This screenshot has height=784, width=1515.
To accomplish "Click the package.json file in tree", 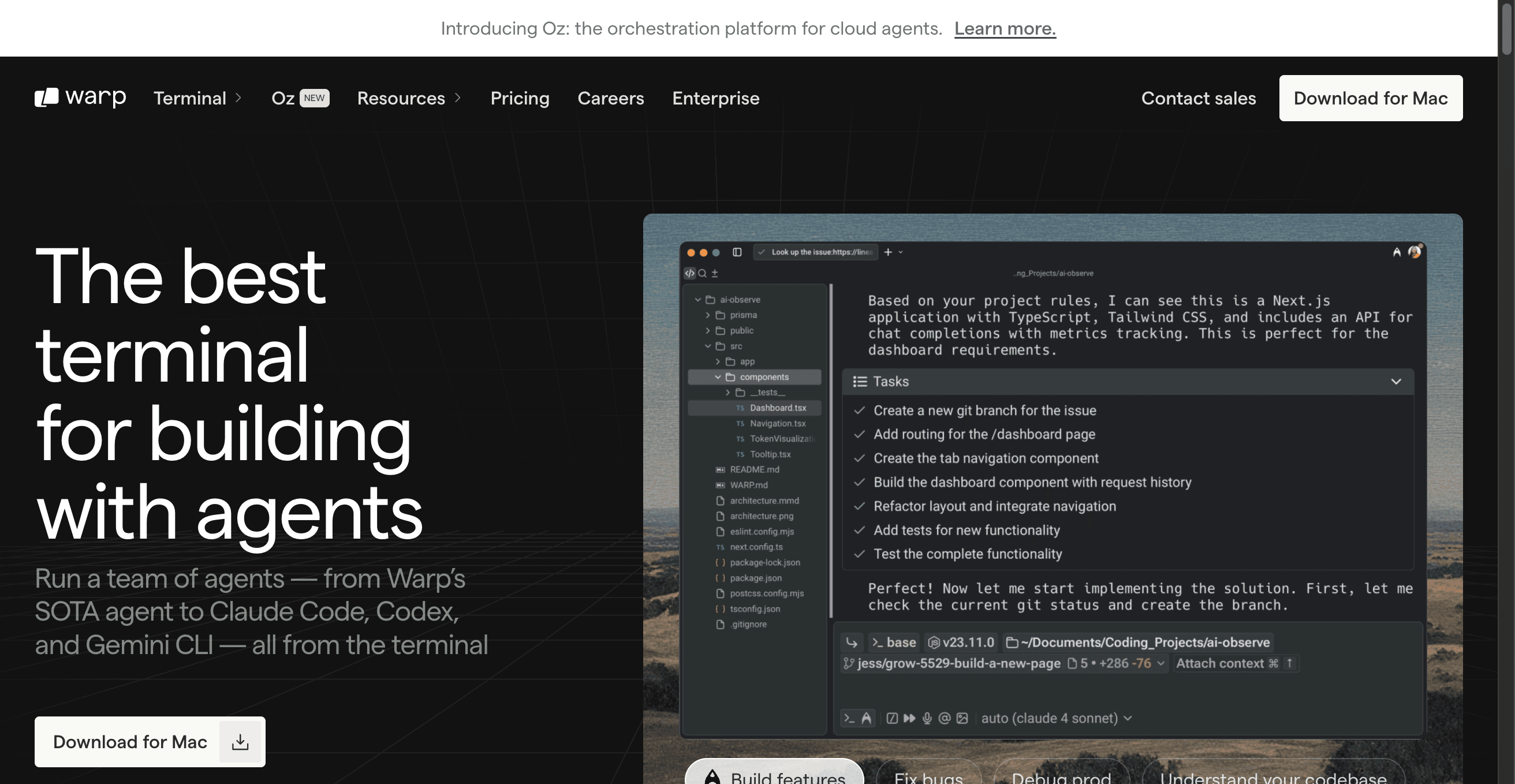I will (749, 578).
